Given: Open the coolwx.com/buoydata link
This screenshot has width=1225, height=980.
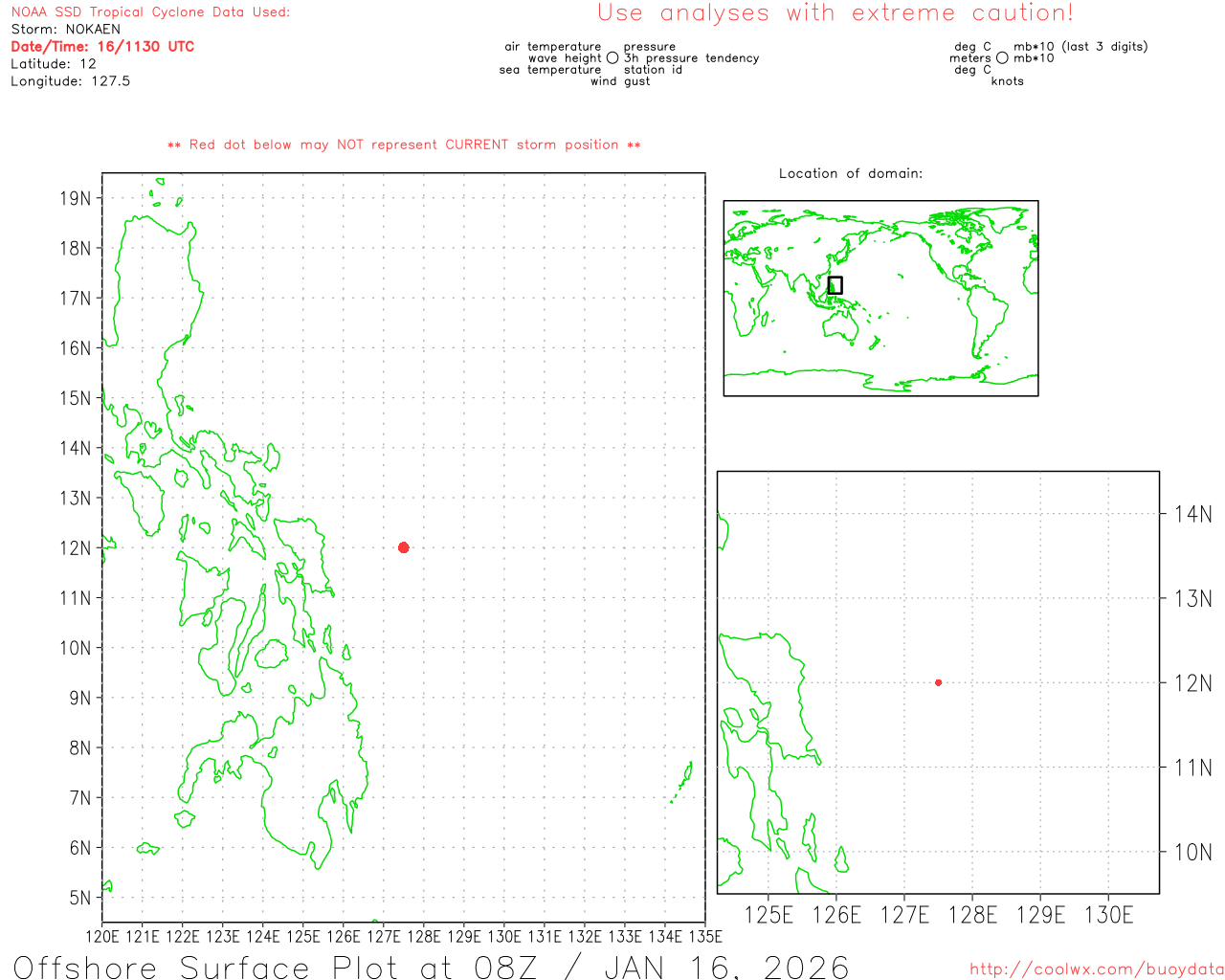Looking at the screenshot, I should (1096, 969).
